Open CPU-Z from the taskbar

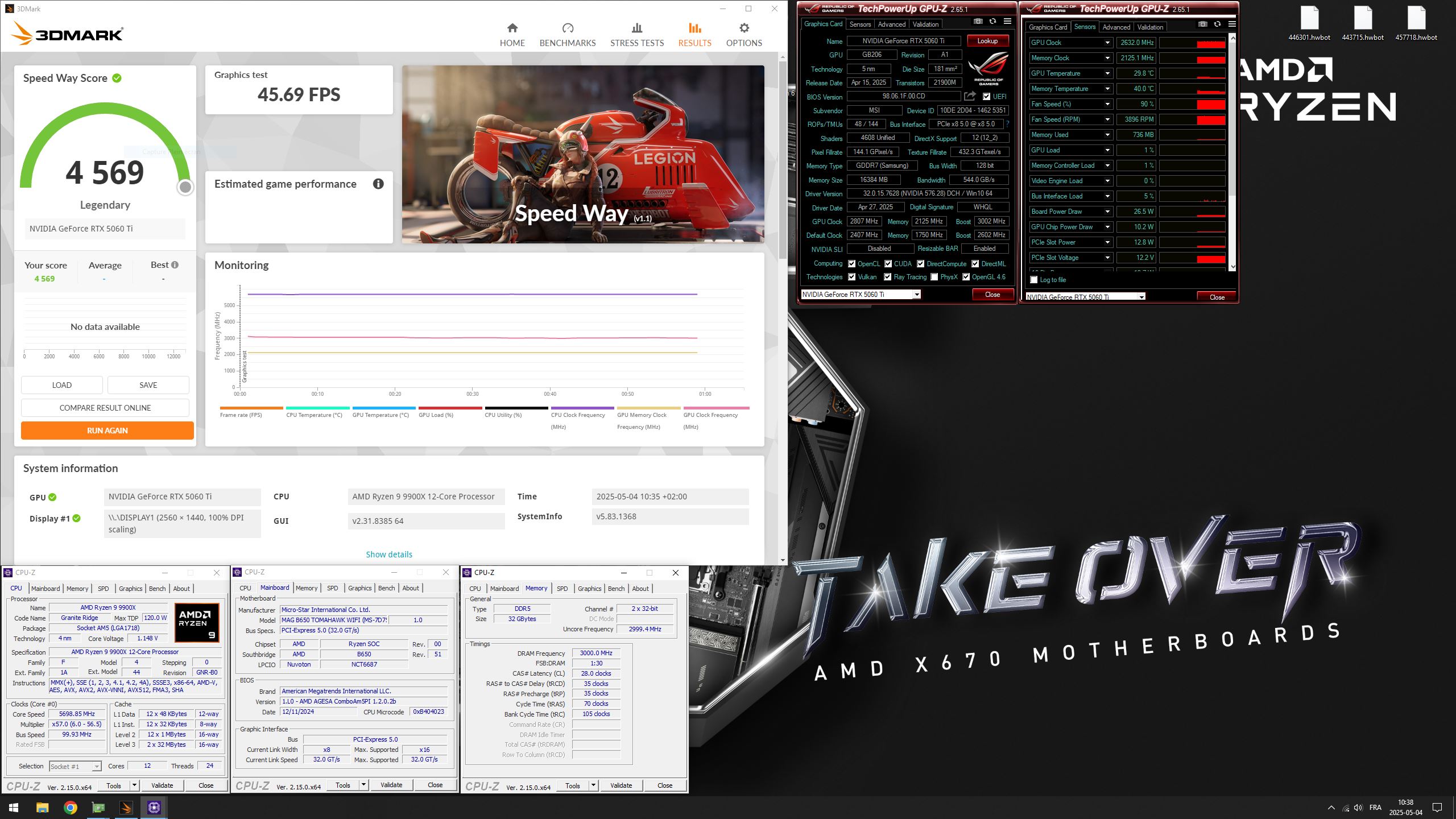coord(154,808)
